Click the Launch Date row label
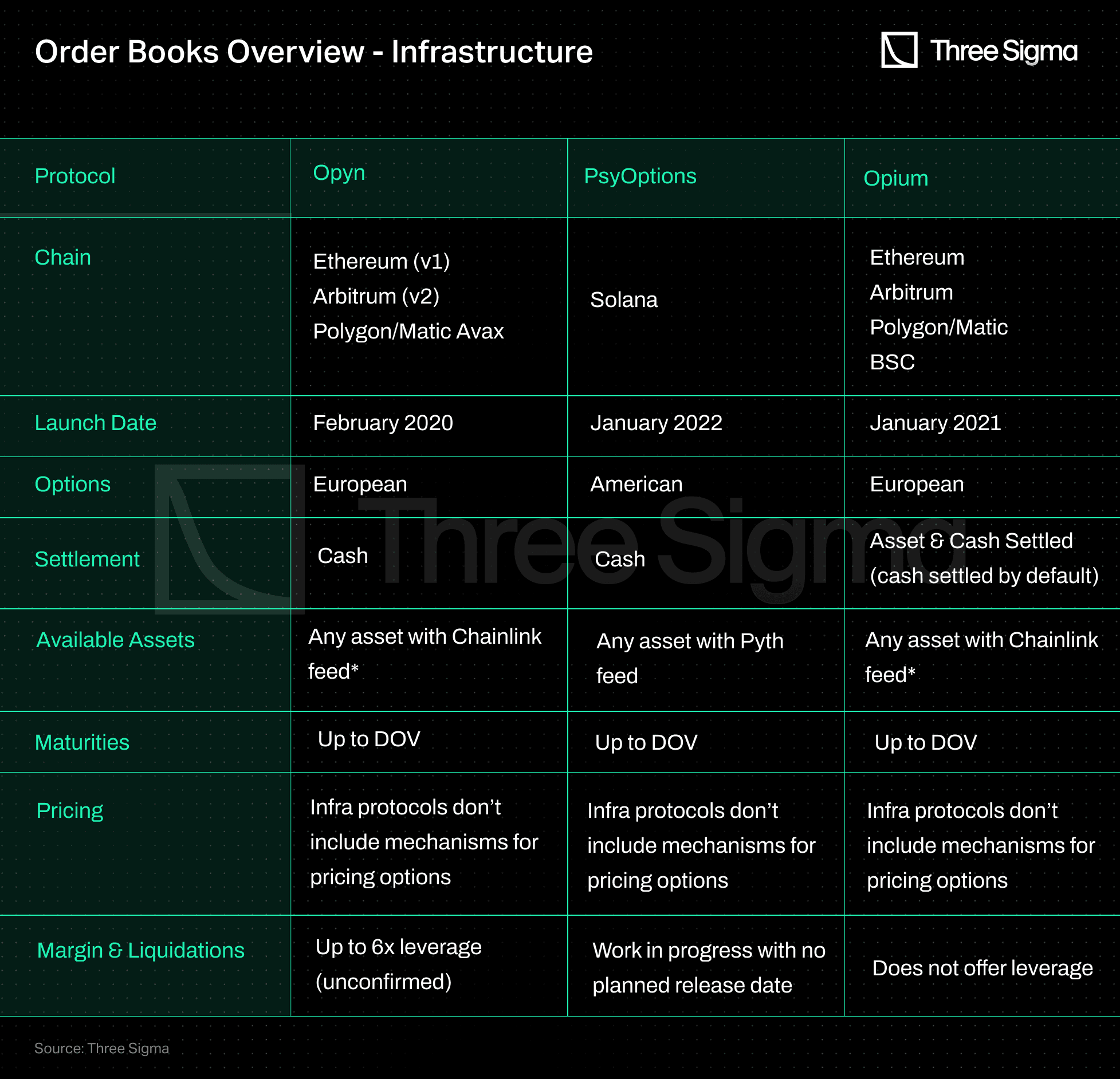The height and width of the screenshot is (1079, 1120). [95, 423]
